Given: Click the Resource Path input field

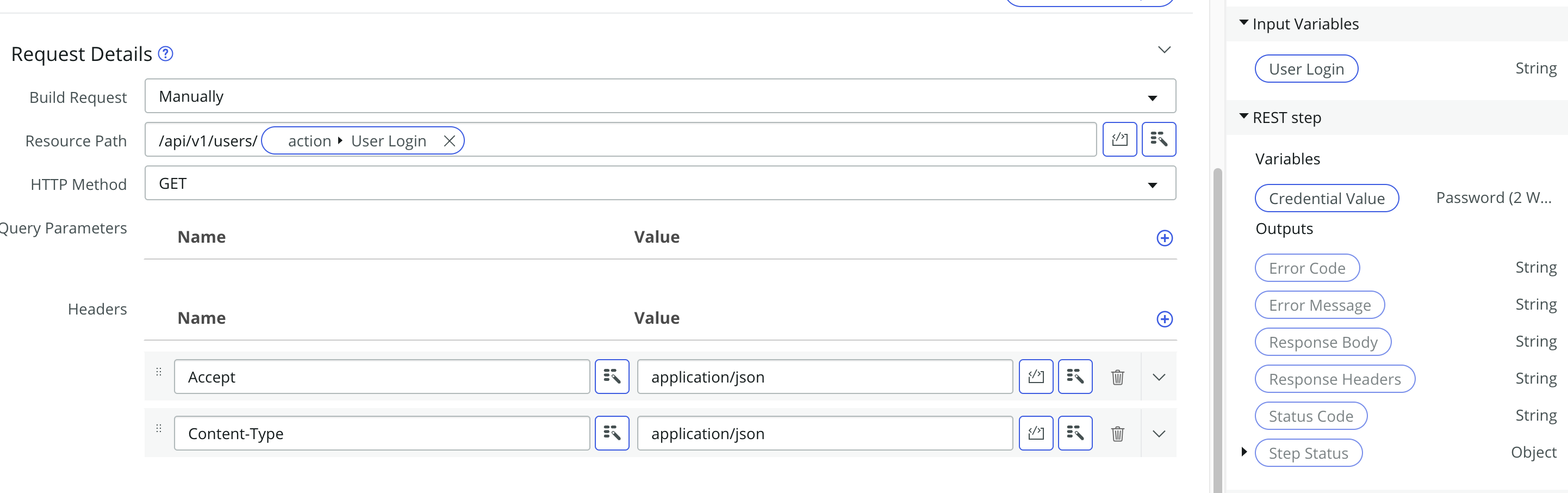Looking at the screenshot, I should click(x=620, y=140).
